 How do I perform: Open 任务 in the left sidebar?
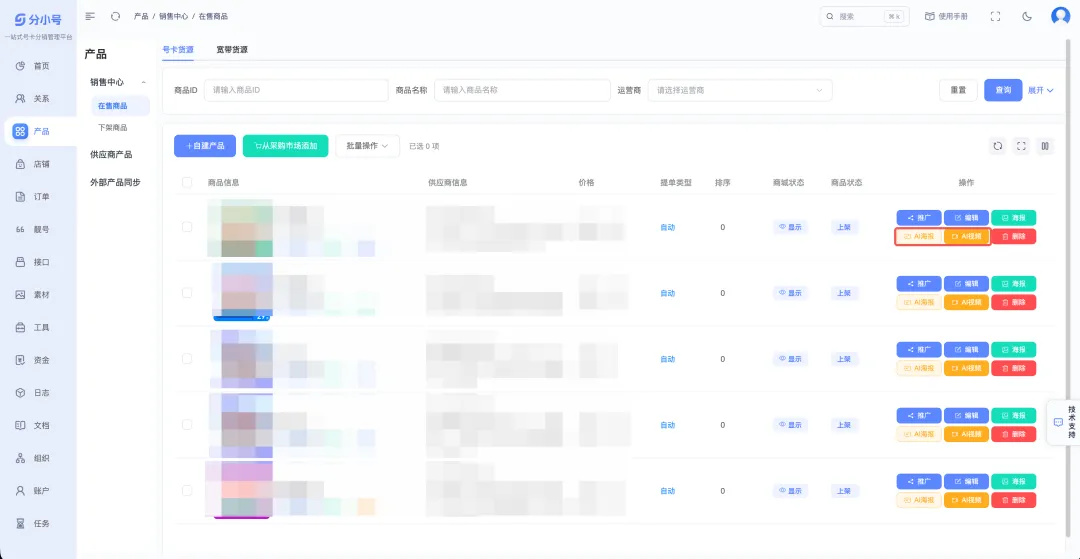[39, 523]
